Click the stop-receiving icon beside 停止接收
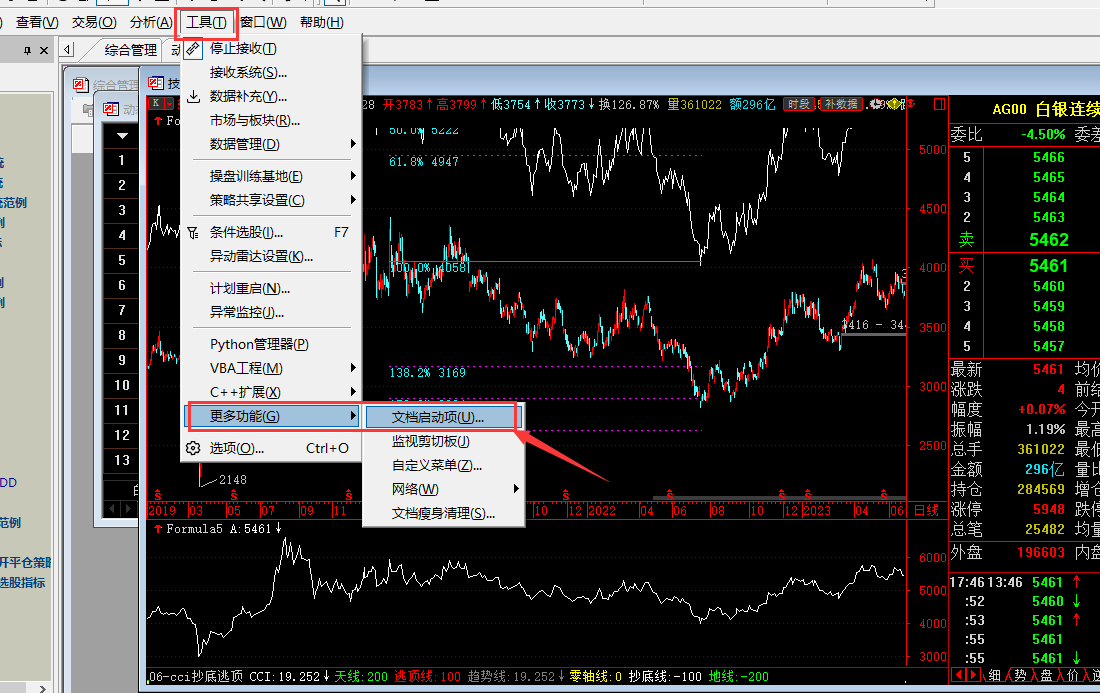This screenshot has width=1100, height=693. (x=193, y=49)
